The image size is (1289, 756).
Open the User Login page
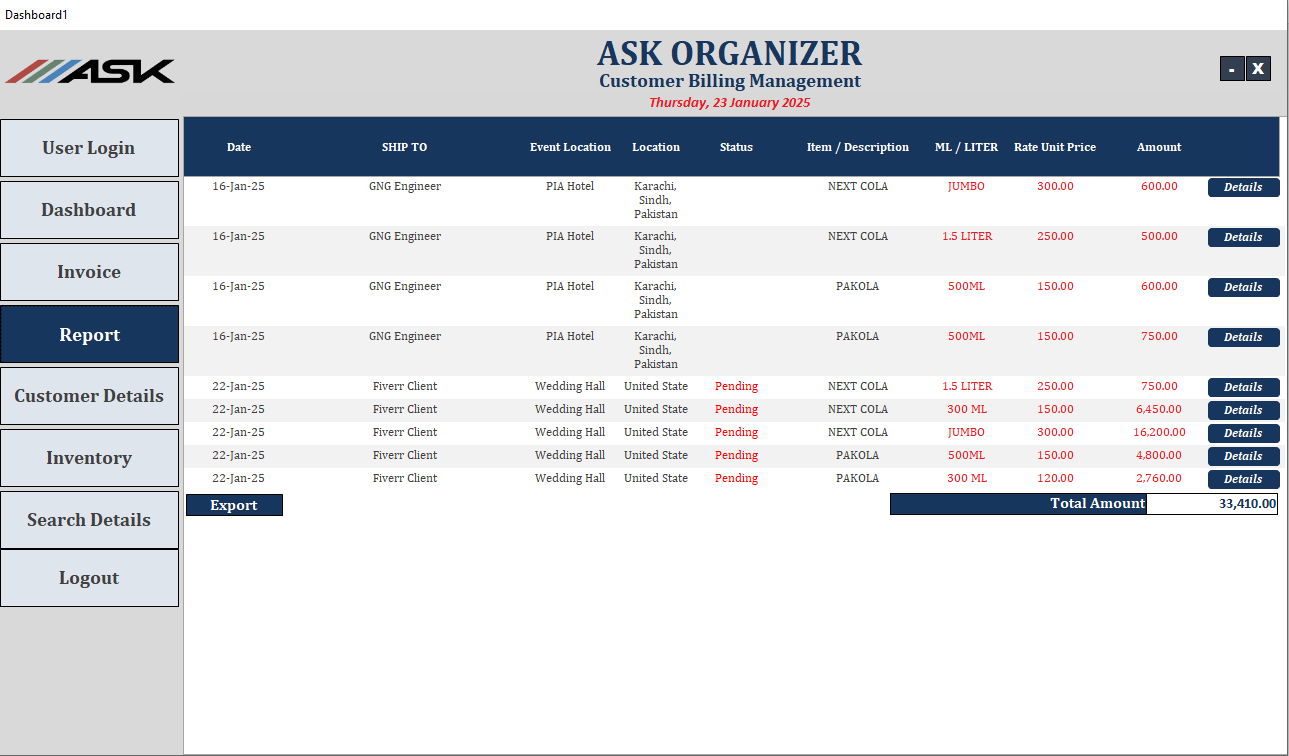click(90, 148)
